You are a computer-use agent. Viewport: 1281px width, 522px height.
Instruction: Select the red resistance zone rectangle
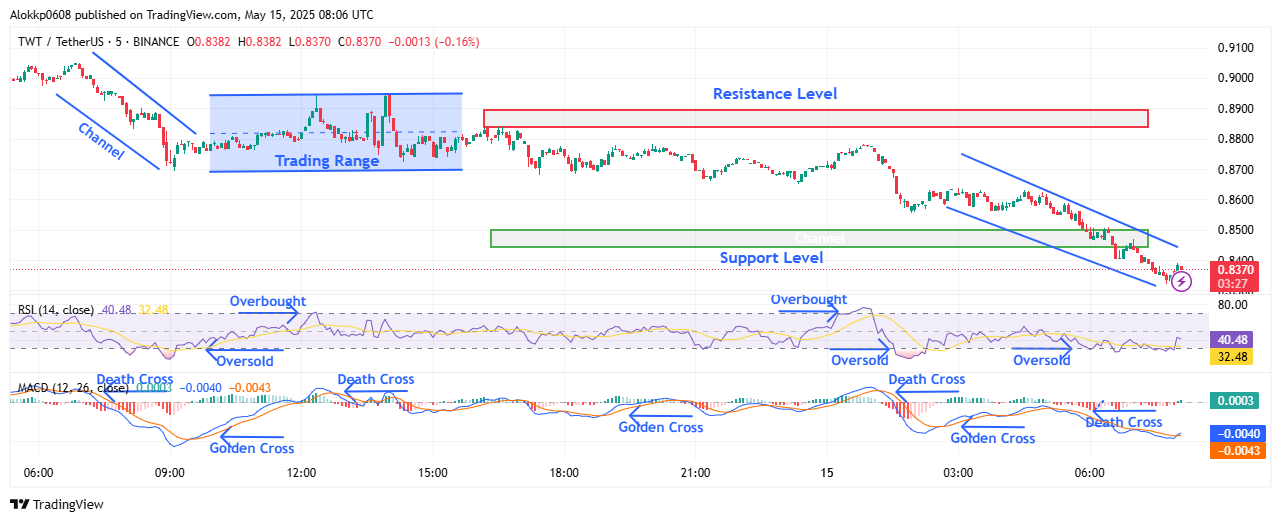point(815,118)
